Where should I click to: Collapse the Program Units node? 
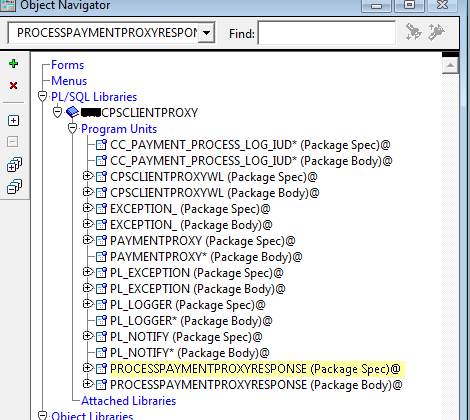(72, 129)
